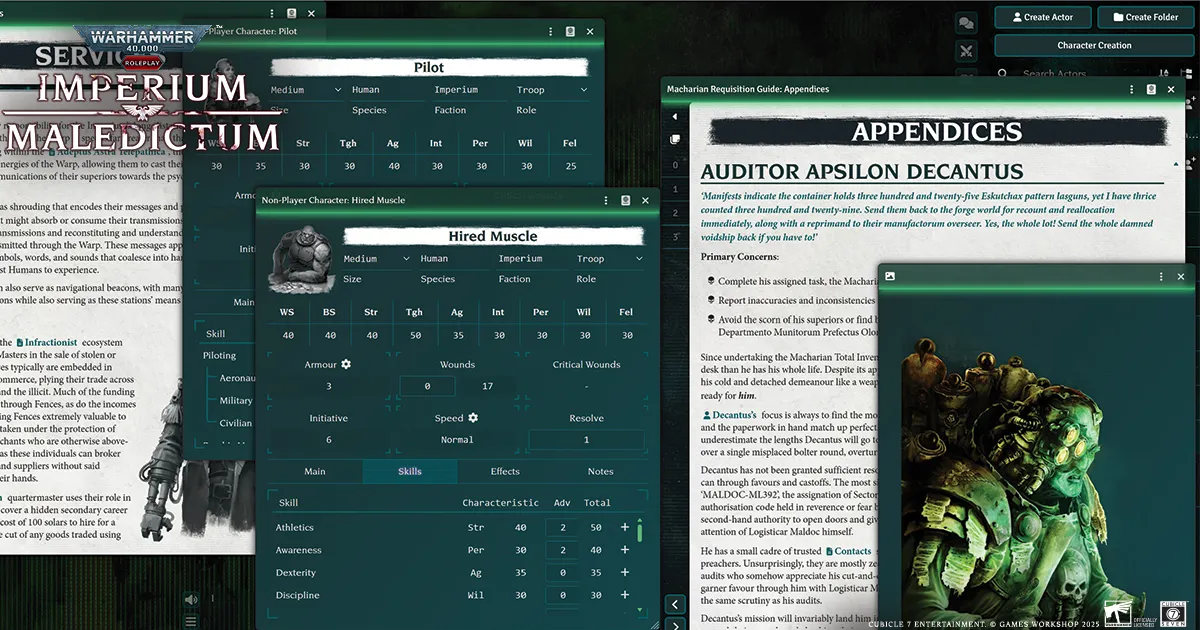
Task: Open the Hired Muscle window kebab menu
Action: click(x=606, y=200)
